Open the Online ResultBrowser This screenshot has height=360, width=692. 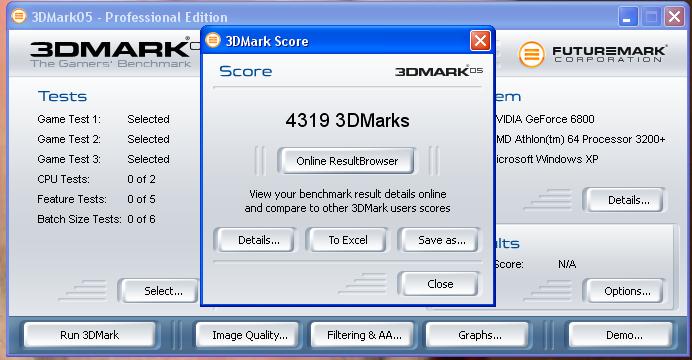point(347,161)
